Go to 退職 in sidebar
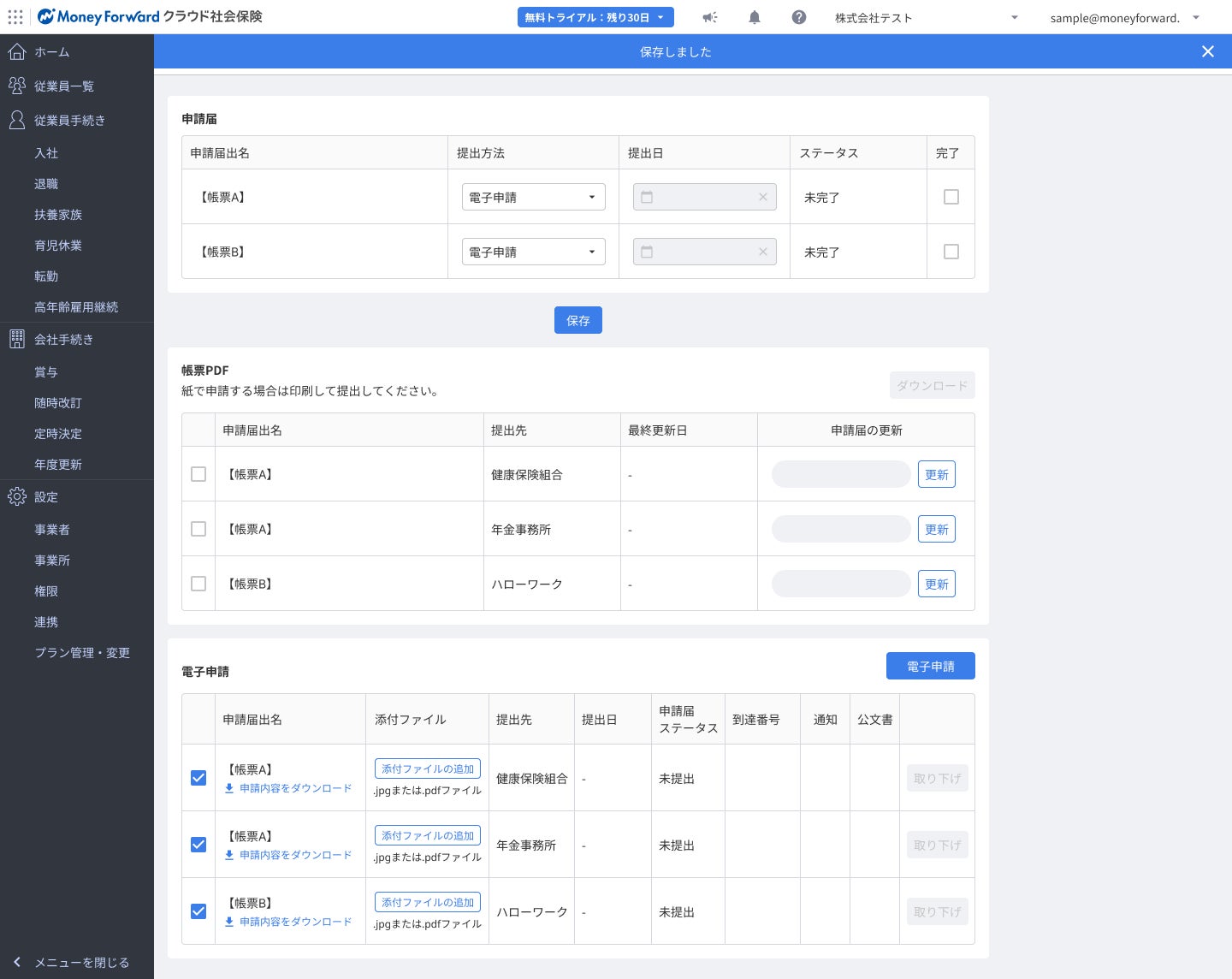Screen dimensions: 1232x979 point(46,184)
